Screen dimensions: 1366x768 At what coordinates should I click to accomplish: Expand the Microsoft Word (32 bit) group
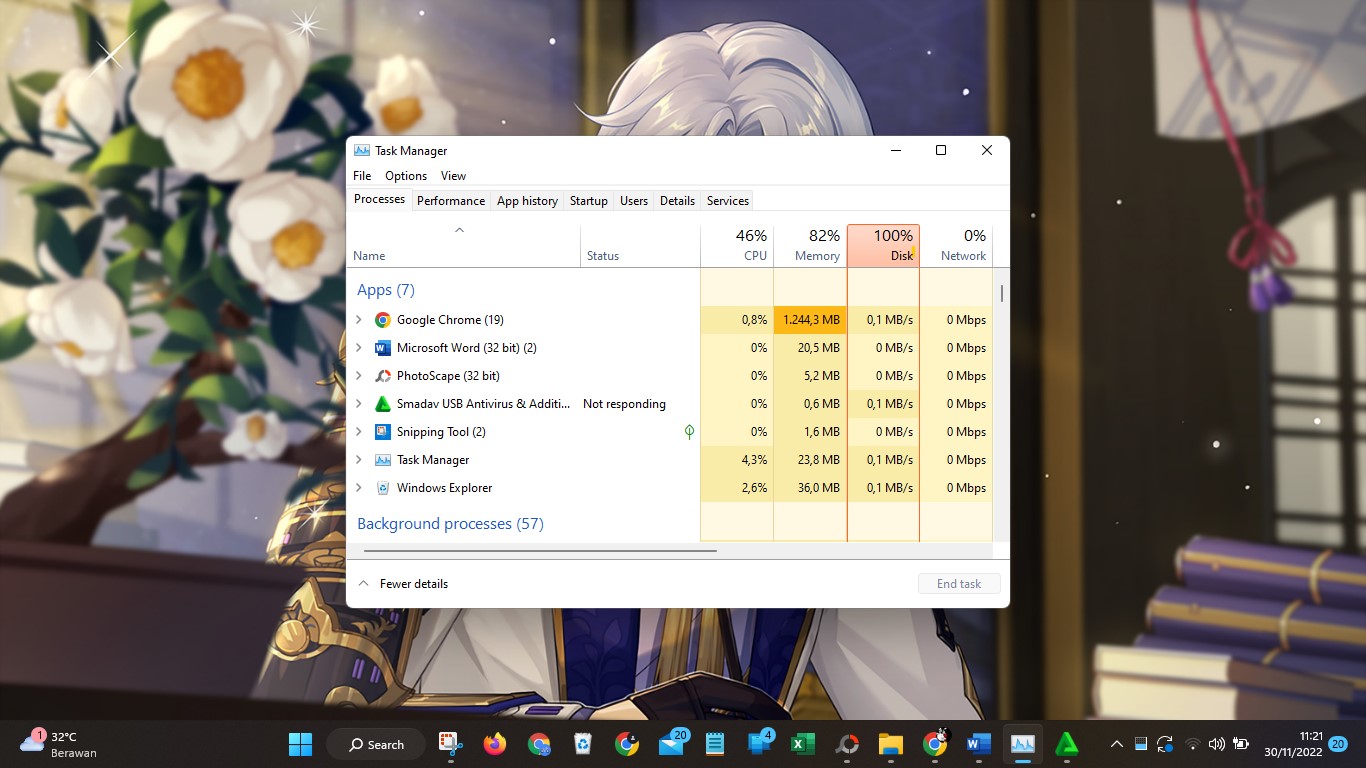click(359, 348)
